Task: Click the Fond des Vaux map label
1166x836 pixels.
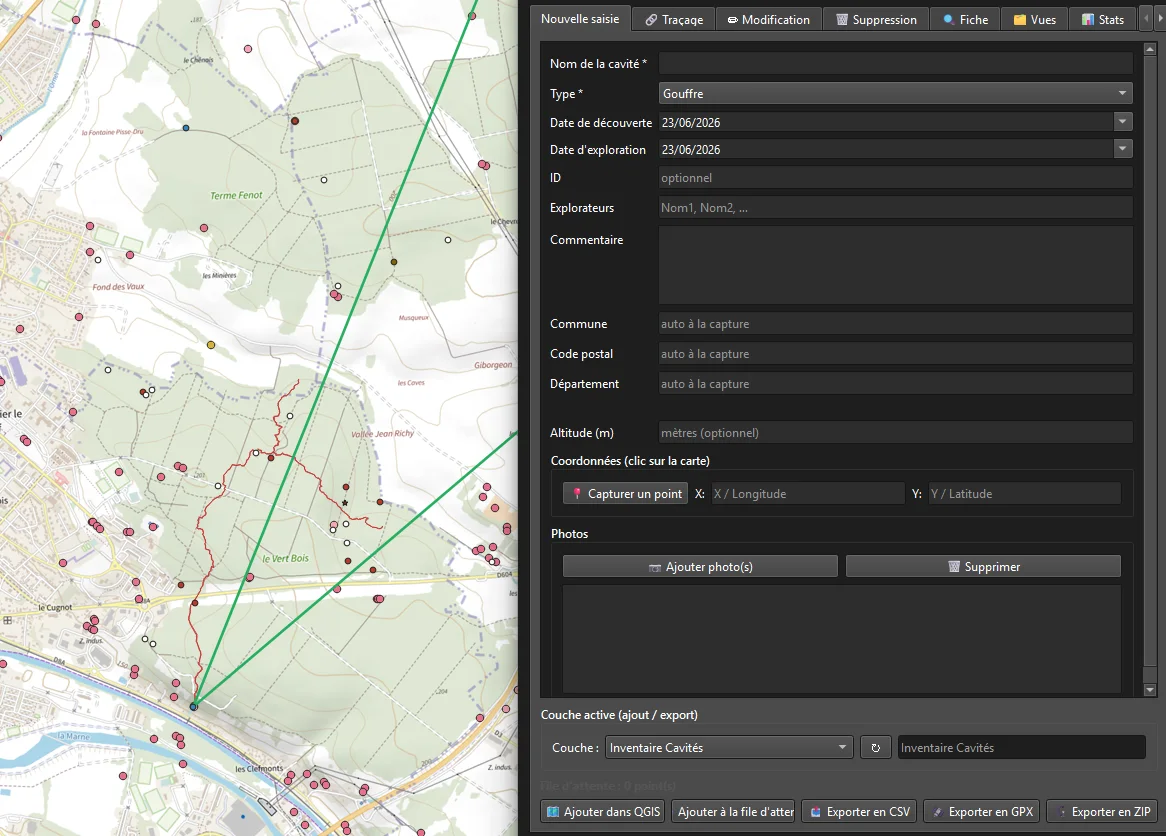Action: (118, 286)
